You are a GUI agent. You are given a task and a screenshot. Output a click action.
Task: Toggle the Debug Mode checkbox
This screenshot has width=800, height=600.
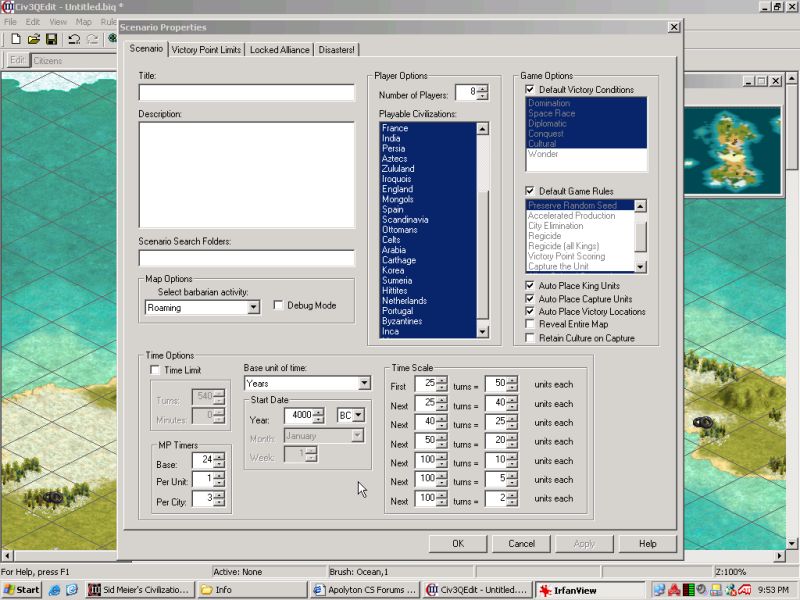279,305
